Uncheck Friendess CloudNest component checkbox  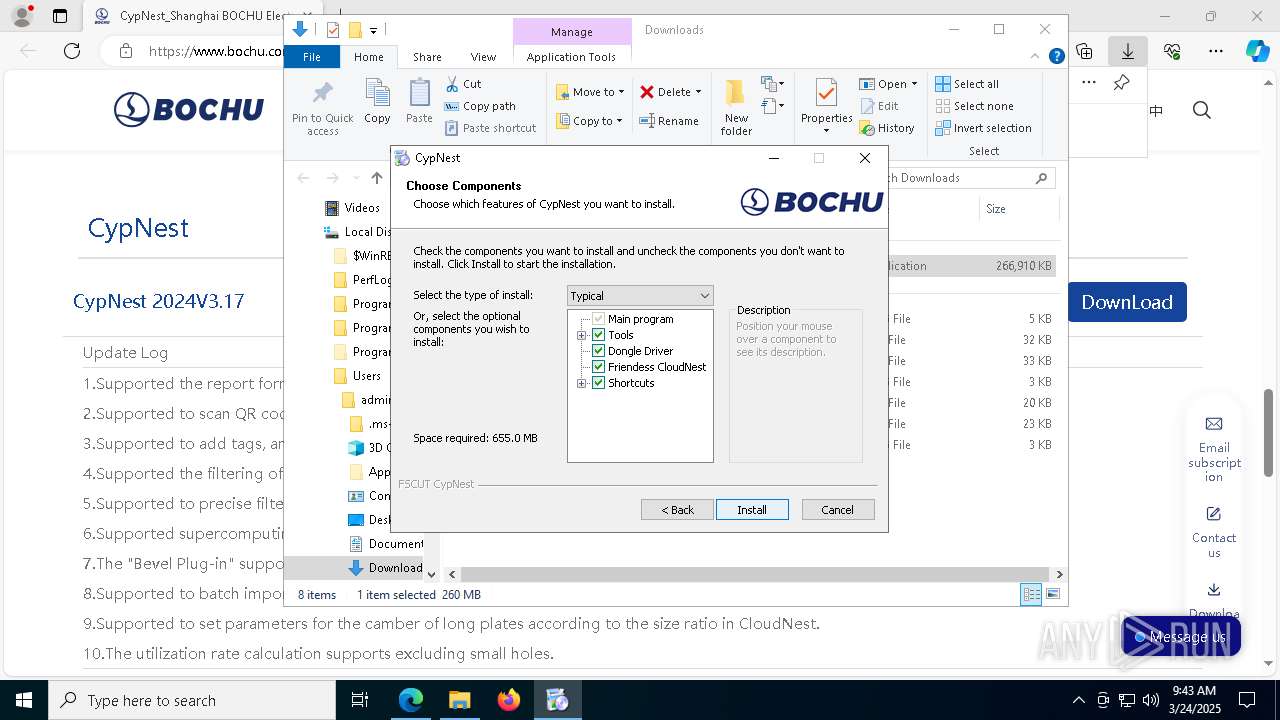[599, 367]
